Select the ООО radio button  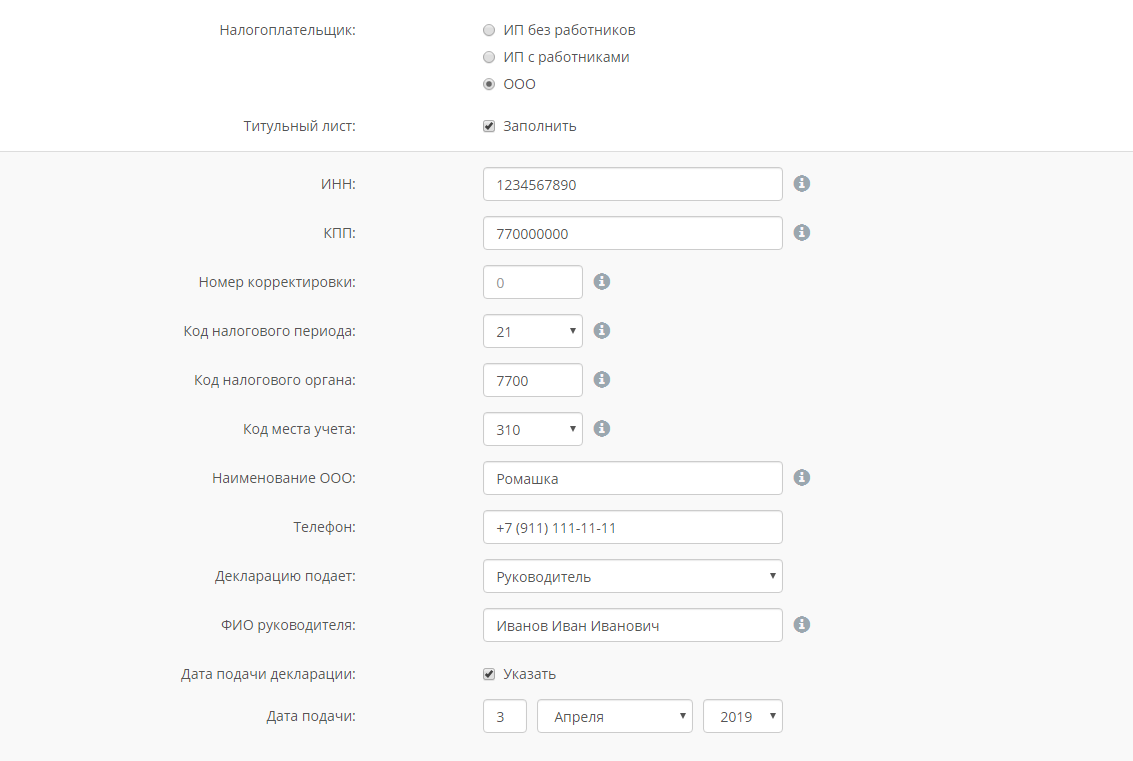click(x=489, y=84)
